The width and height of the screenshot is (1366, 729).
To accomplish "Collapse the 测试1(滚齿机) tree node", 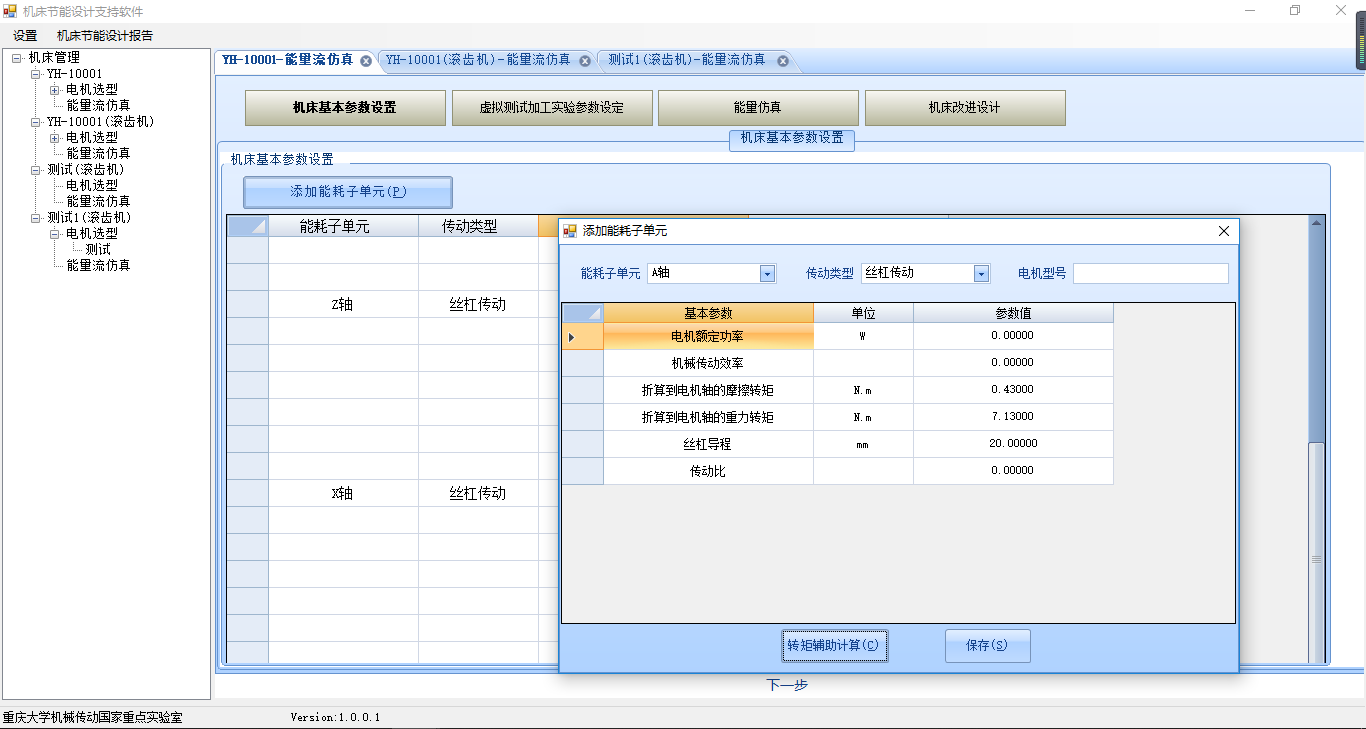I will coord(36,218).
